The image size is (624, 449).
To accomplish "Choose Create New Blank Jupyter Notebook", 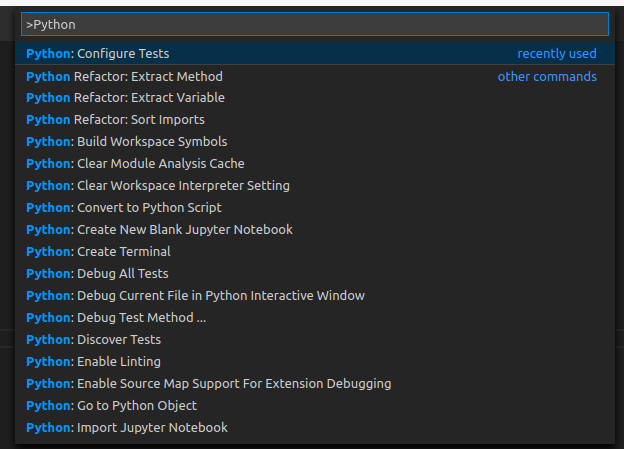I will click(x=315, y=230).
